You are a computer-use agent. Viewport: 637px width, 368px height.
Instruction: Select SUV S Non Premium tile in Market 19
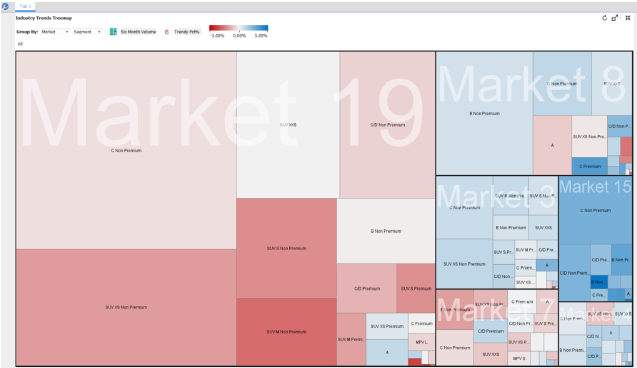pos(286,248)
